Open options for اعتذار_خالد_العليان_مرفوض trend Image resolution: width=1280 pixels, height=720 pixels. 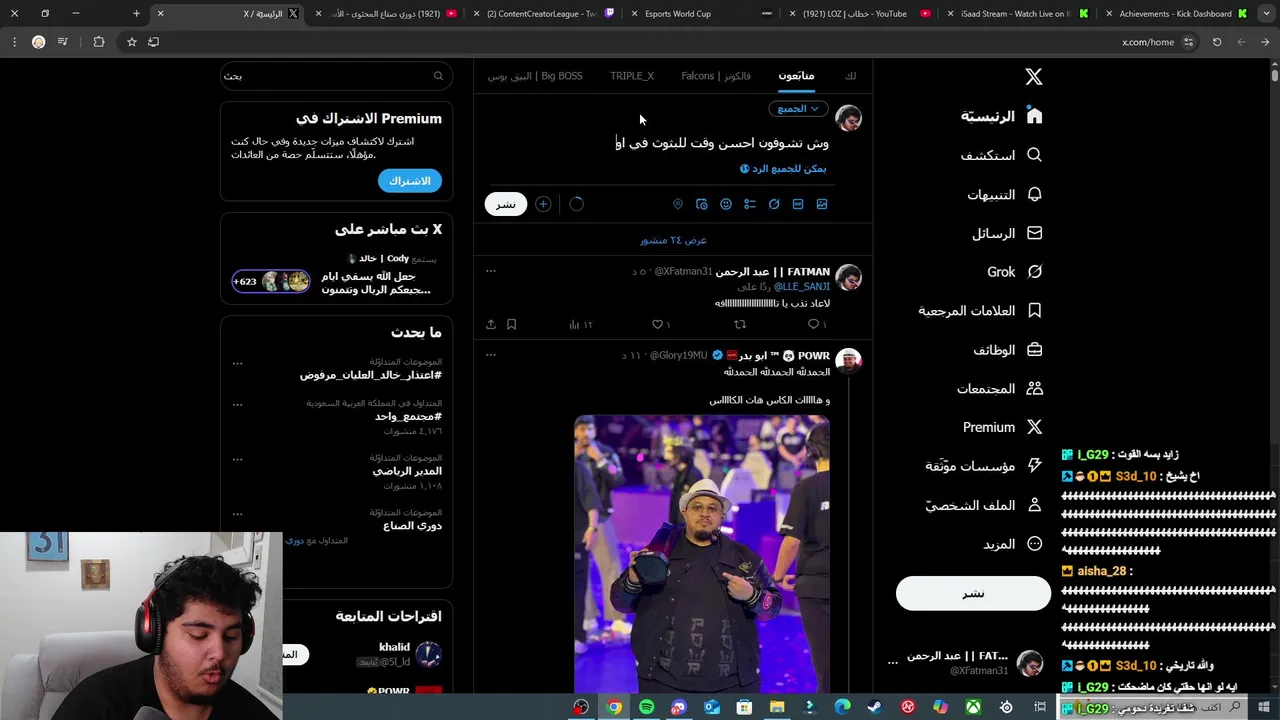(x=237, y=363)
